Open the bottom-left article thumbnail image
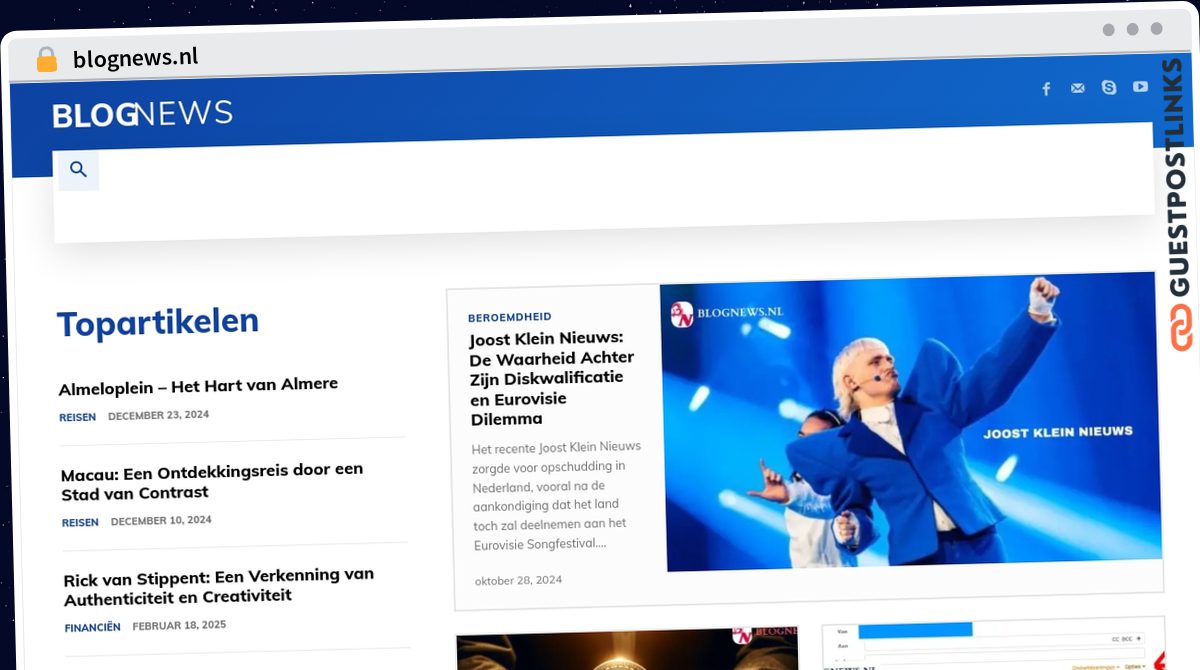This screenshot has width=1200, height=670. (627, 649)
